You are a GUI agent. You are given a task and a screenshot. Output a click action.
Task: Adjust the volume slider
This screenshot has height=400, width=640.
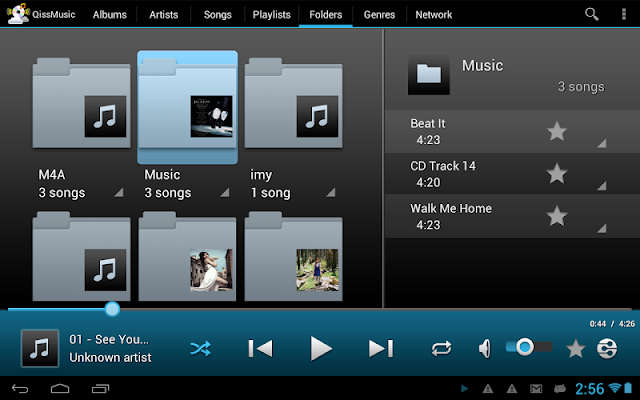tap(529, 347)
